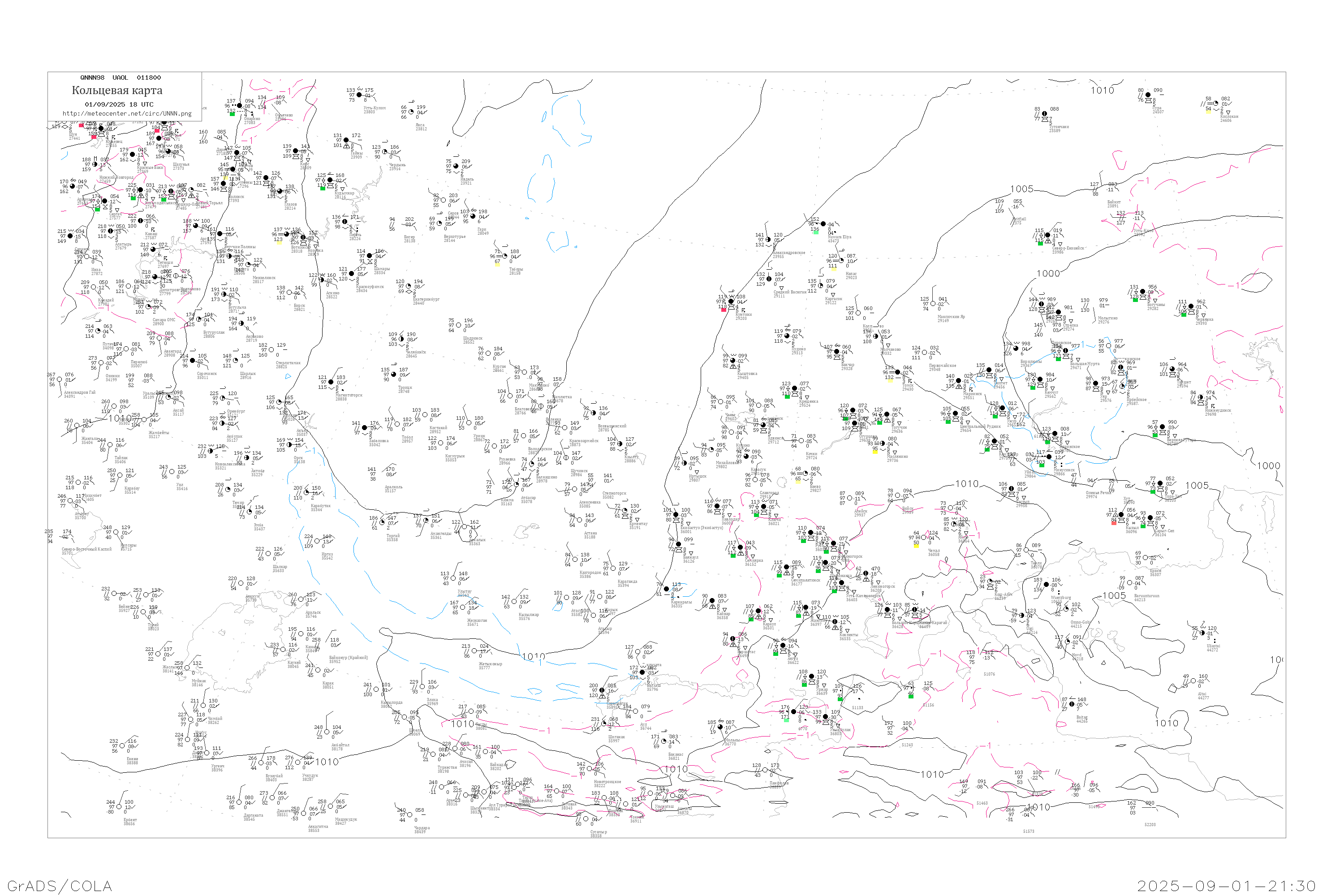Click the Томск station cloud-cover circle
The width and height of the screenshot is (1344, 896).
coord(898,373)
